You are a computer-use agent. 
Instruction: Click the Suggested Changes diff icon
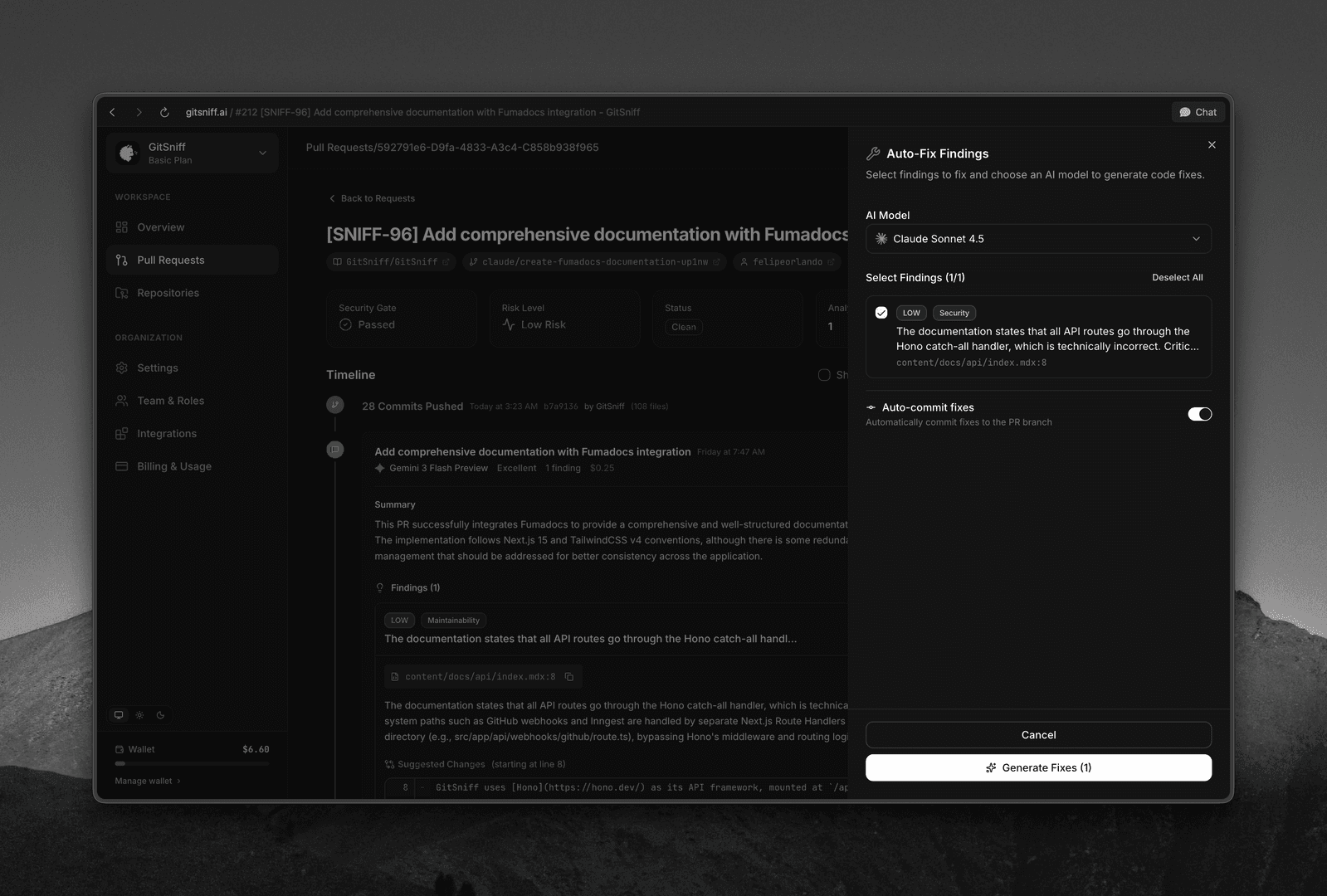click(389, 764)
